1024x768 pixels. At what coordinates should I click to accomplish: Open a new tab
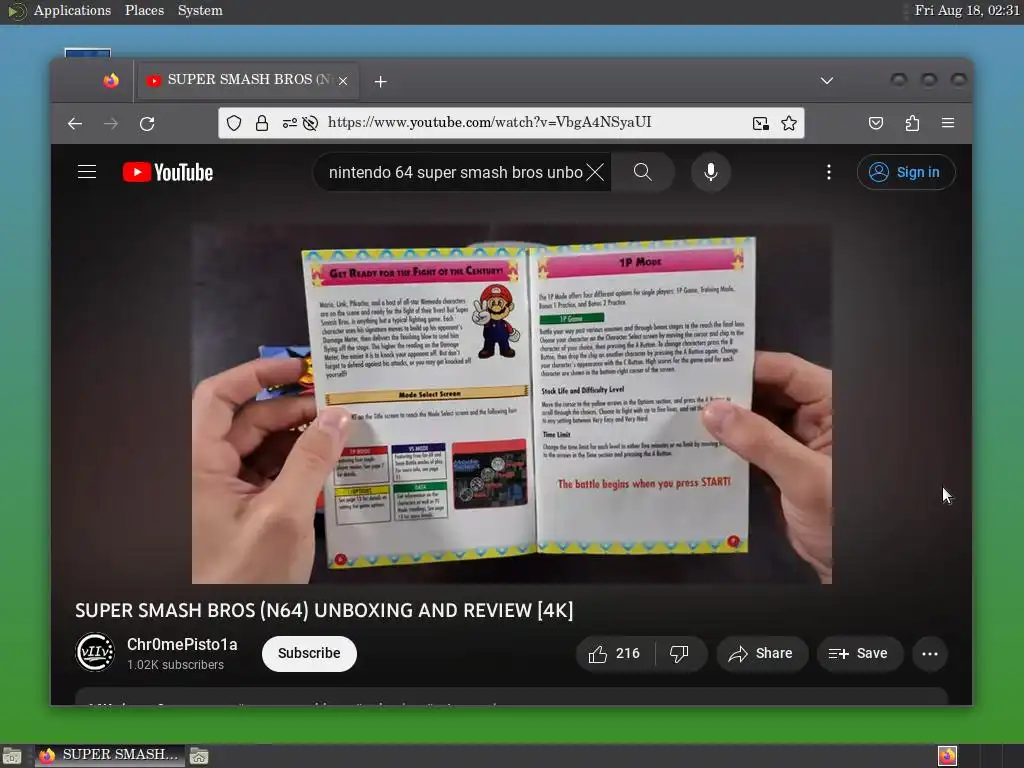[380, 82]
